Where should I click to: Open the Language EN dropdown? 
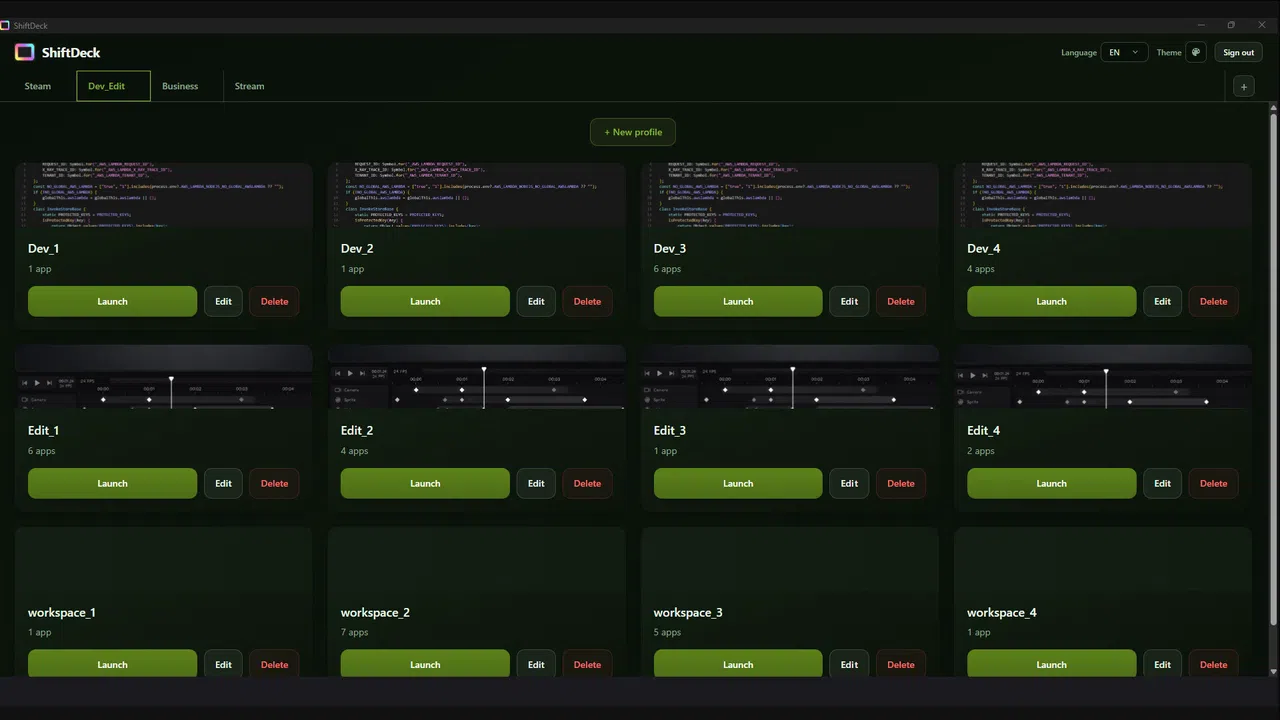(x=1124, y=52)
